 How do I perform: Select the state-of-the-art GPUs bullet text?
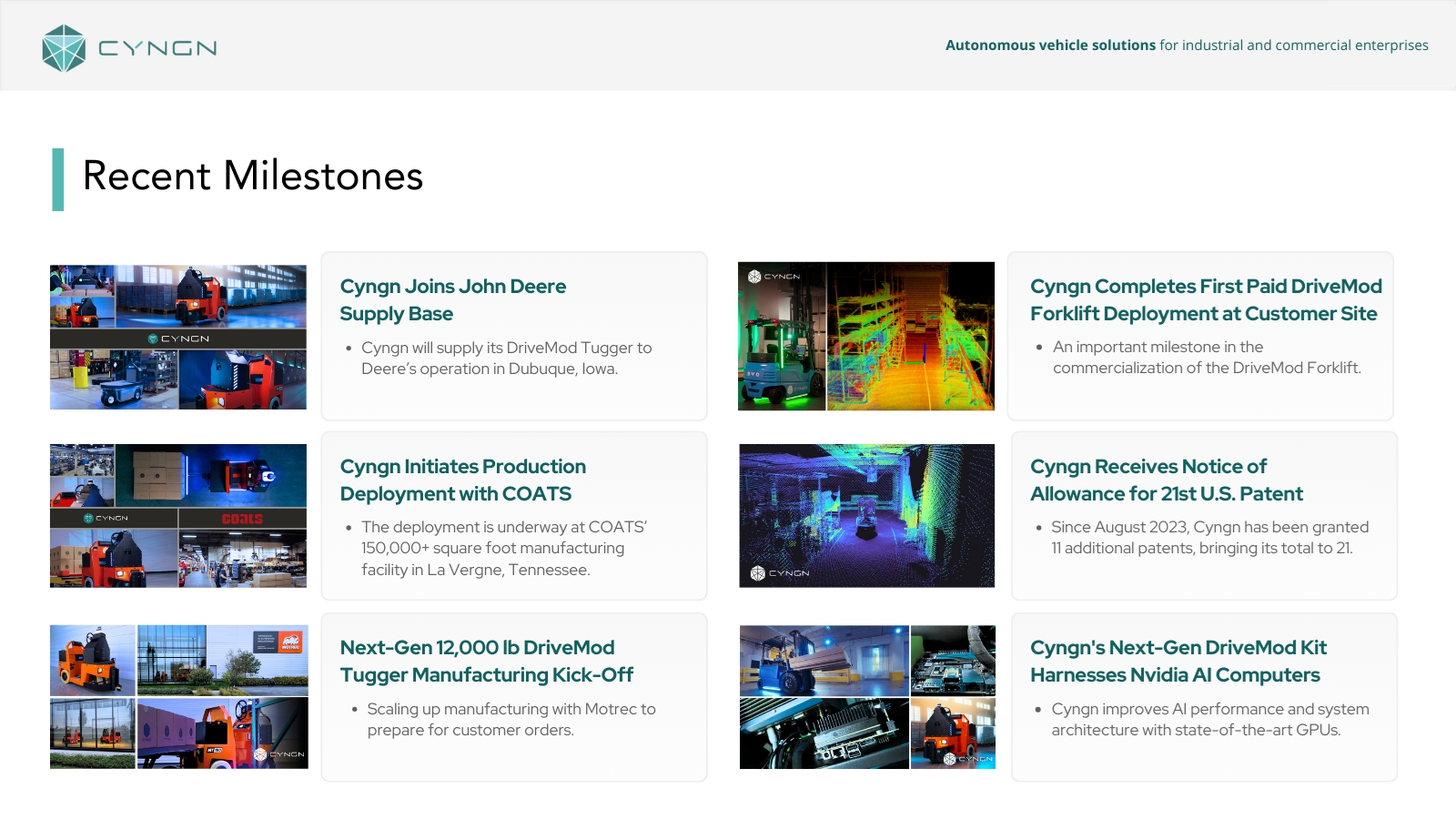click(1209, 719)
